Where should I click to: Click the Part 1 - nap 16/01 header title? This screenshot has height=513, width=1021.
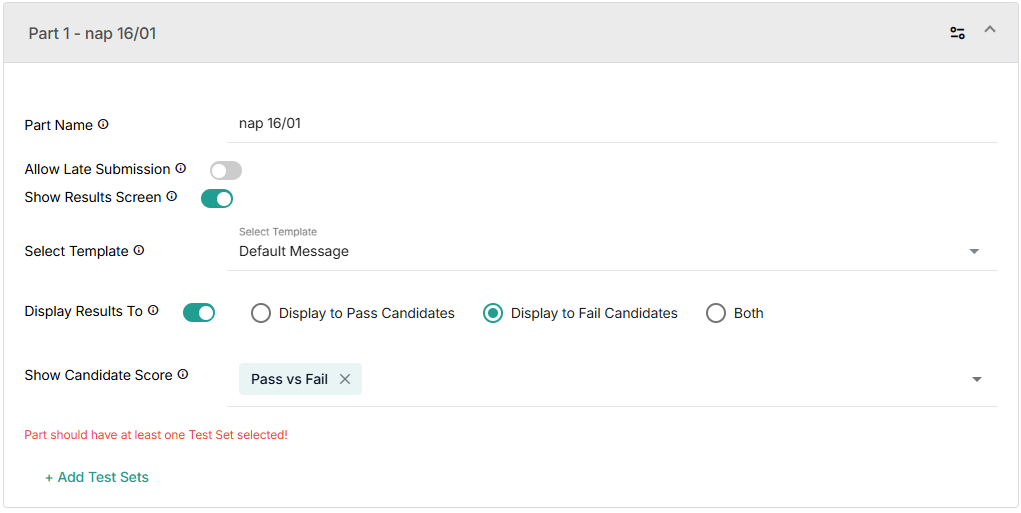92,33
